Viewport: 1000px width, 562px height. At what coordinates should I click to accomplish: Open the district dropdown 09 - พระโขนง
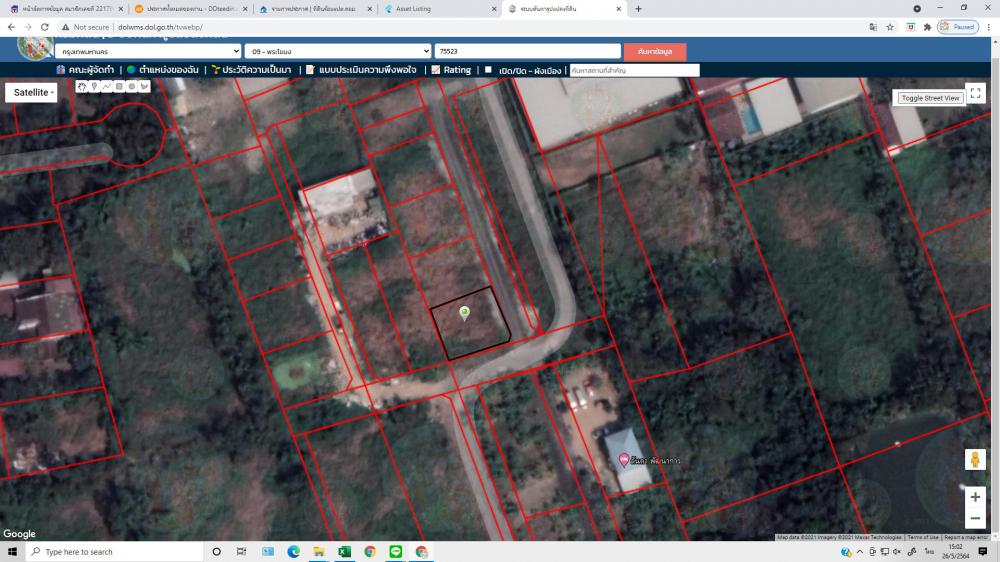(337, 51)
